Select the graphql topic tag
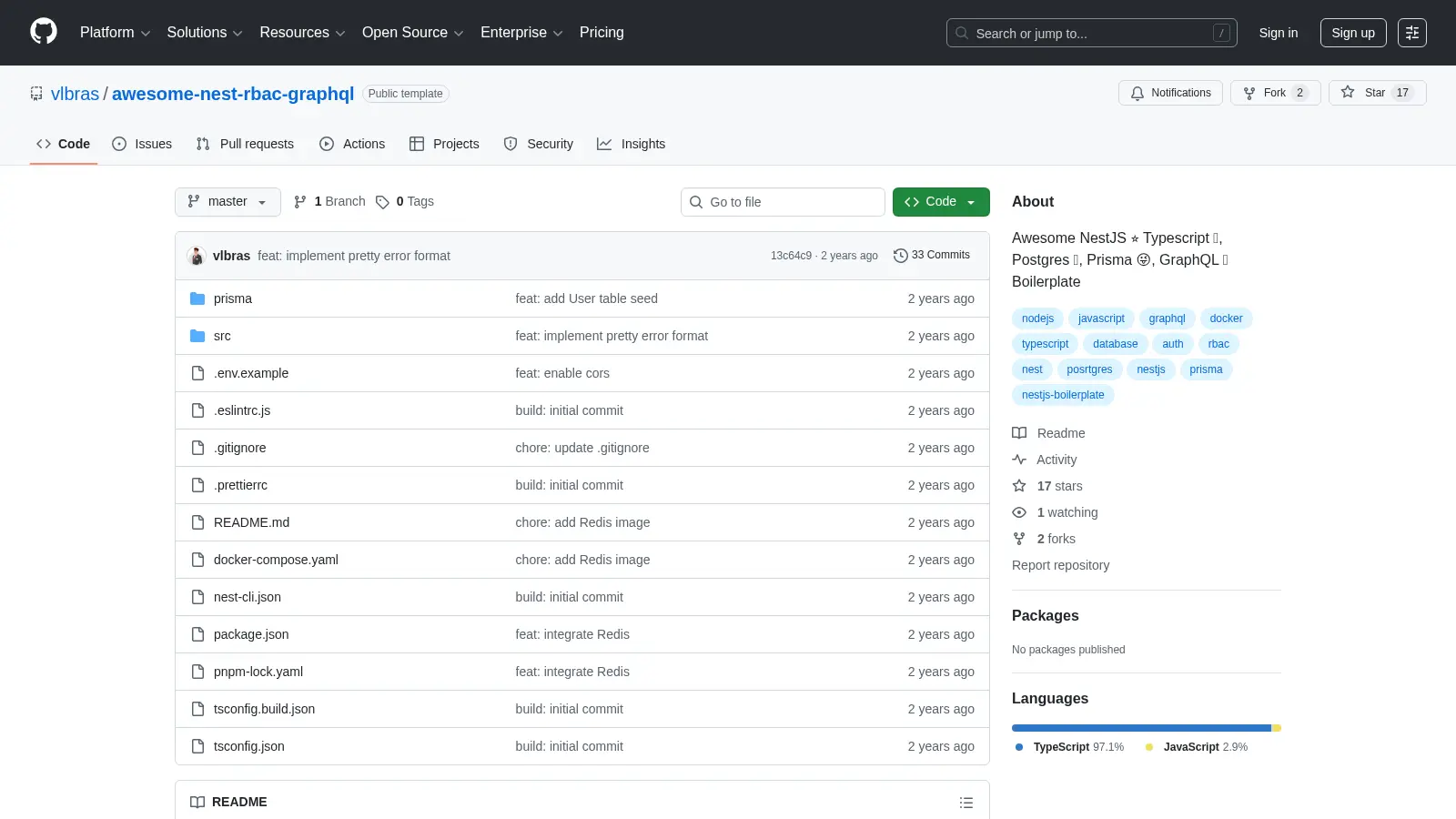Screen dimensions: 1456x819 (1167, 318)
